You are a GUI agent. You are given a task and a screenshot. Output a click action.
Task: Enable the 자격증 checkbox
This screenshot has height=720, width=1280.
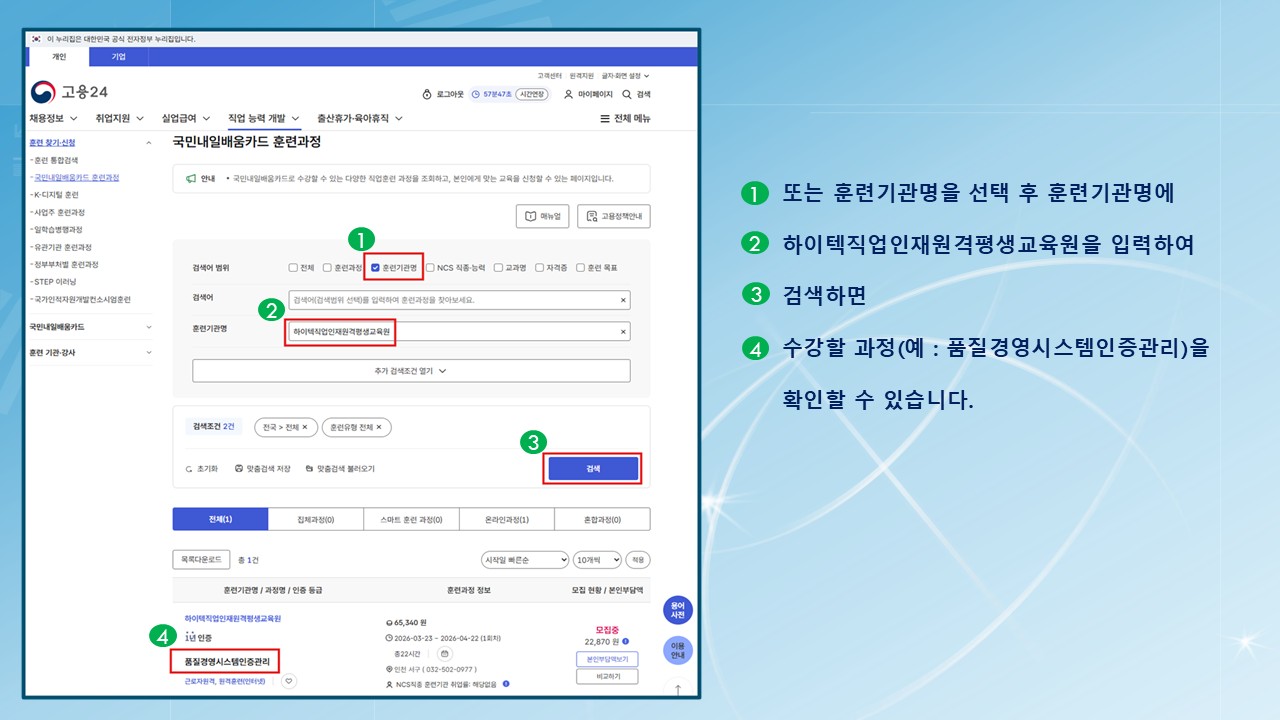pos(539,268)
